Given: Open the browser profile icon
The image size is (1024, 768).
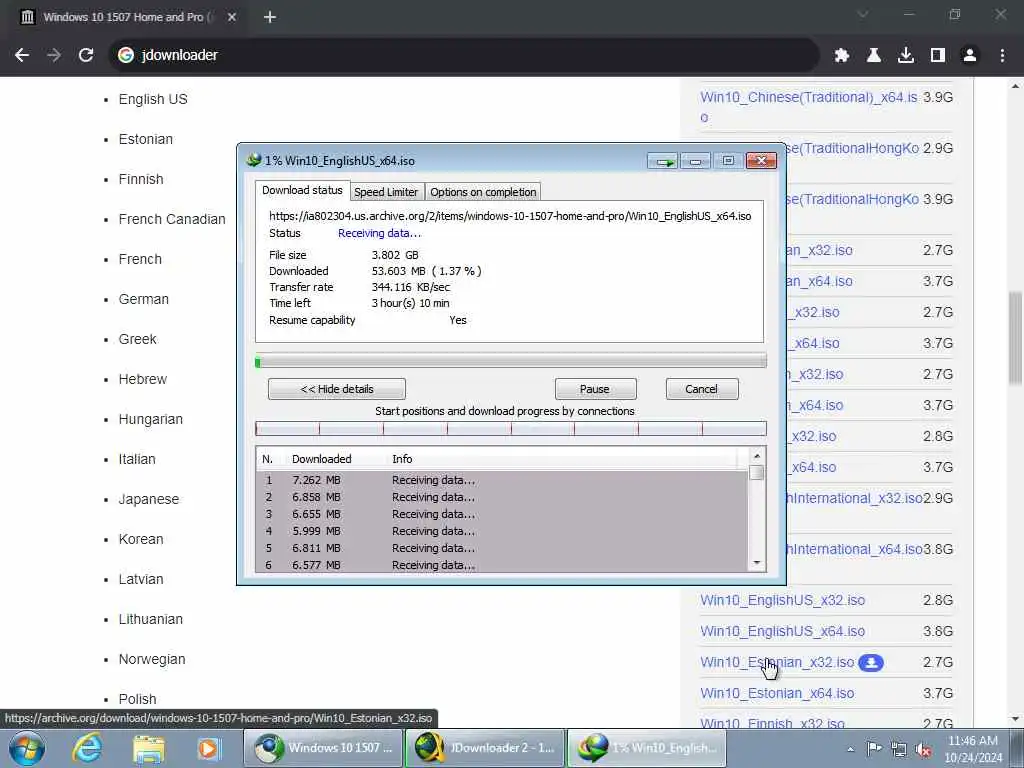Looking at the screenshot, I should pyautogui.click(x=970, y=56).
